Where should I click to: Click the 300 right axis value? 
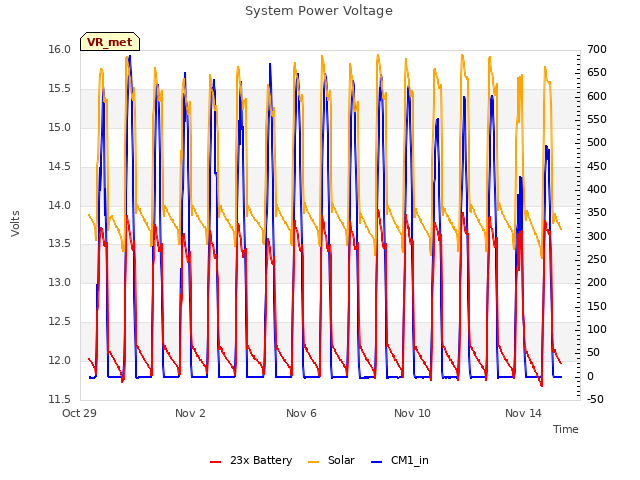[x=597, y=236]
